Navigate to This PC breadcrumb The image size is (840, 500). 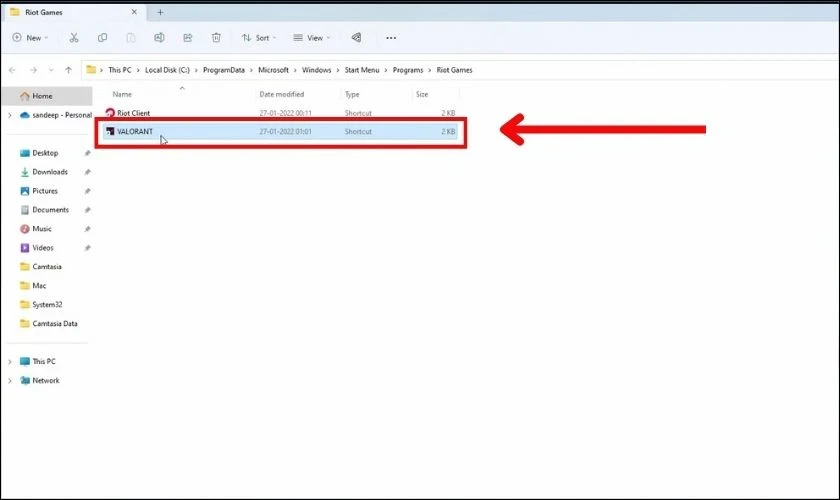tap(119, 70)
